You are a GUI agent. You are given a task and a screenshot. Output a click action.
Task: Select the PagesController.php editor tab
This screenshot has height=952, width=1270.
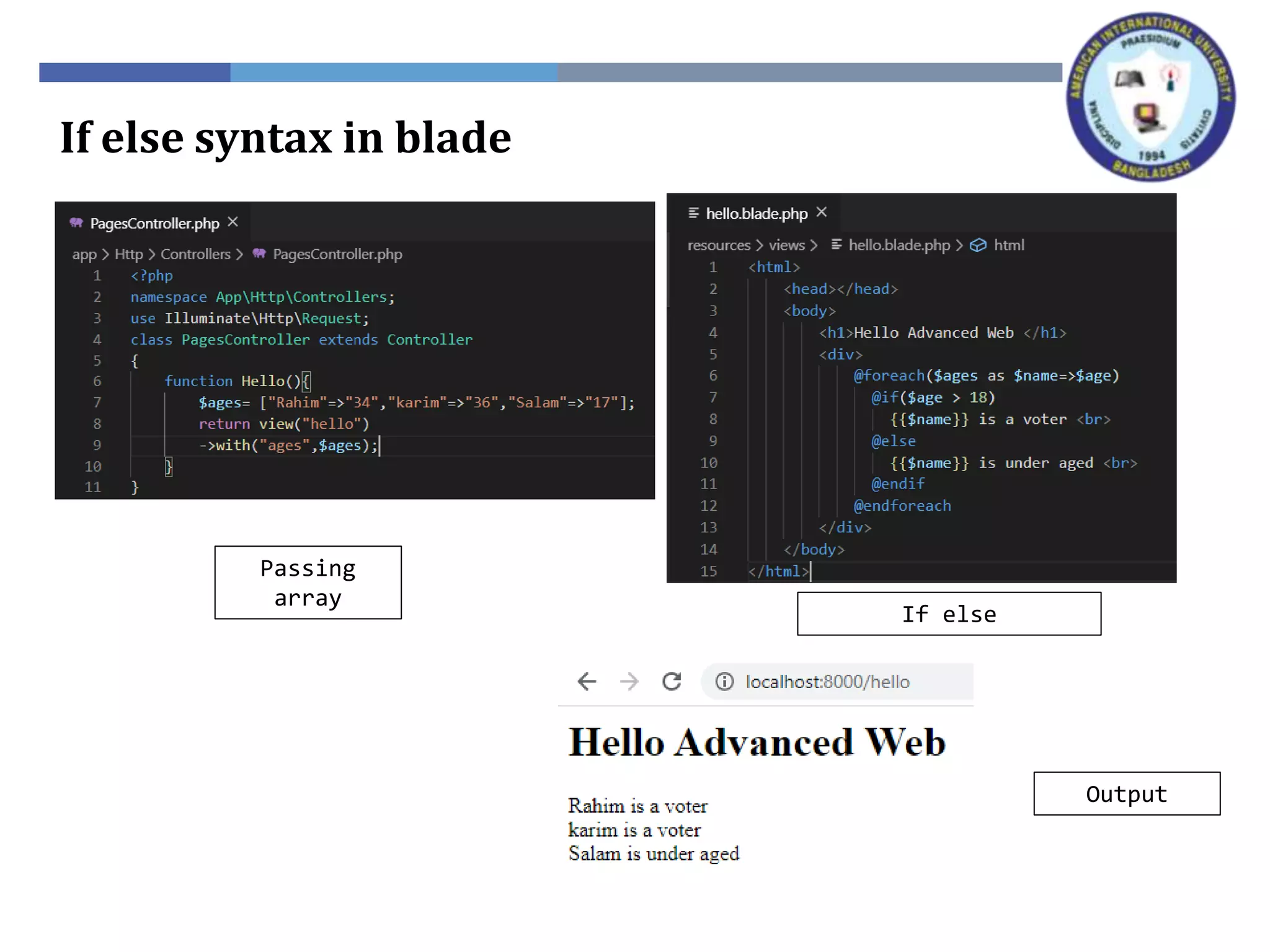(x=154, y=223)
